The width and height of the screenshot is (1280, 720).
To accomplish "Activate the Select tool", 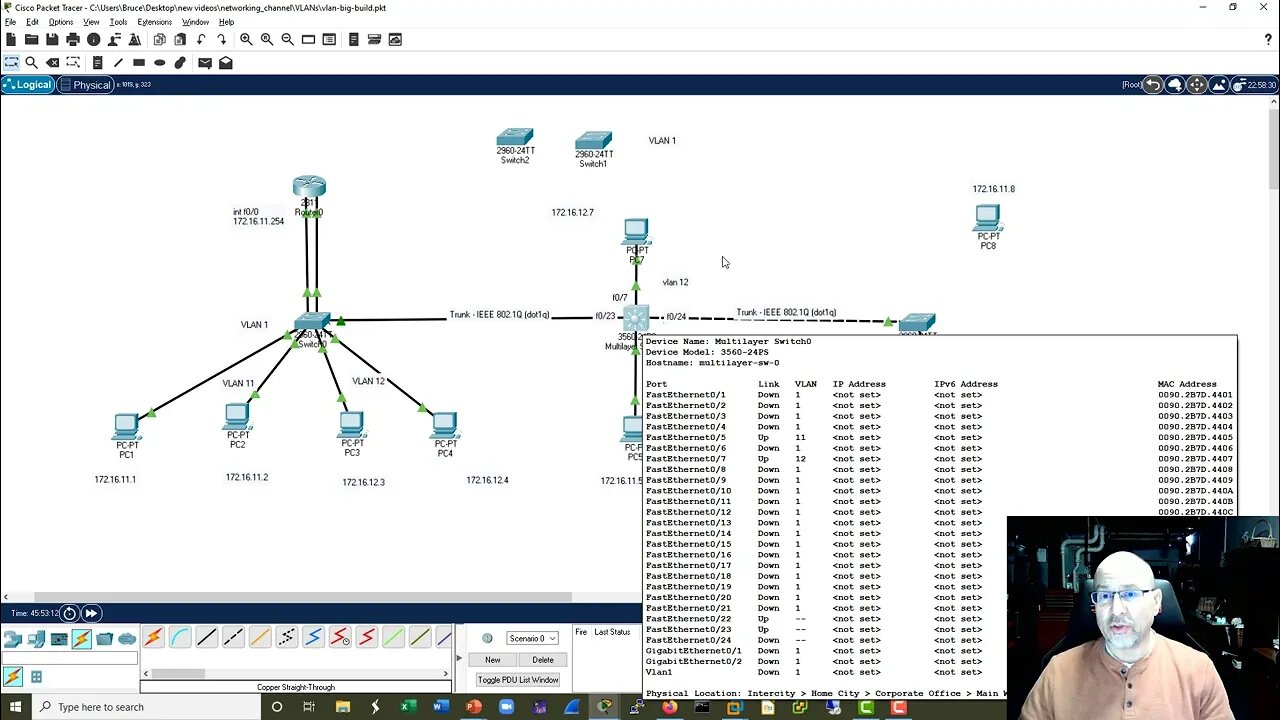I will pos(11,62).
